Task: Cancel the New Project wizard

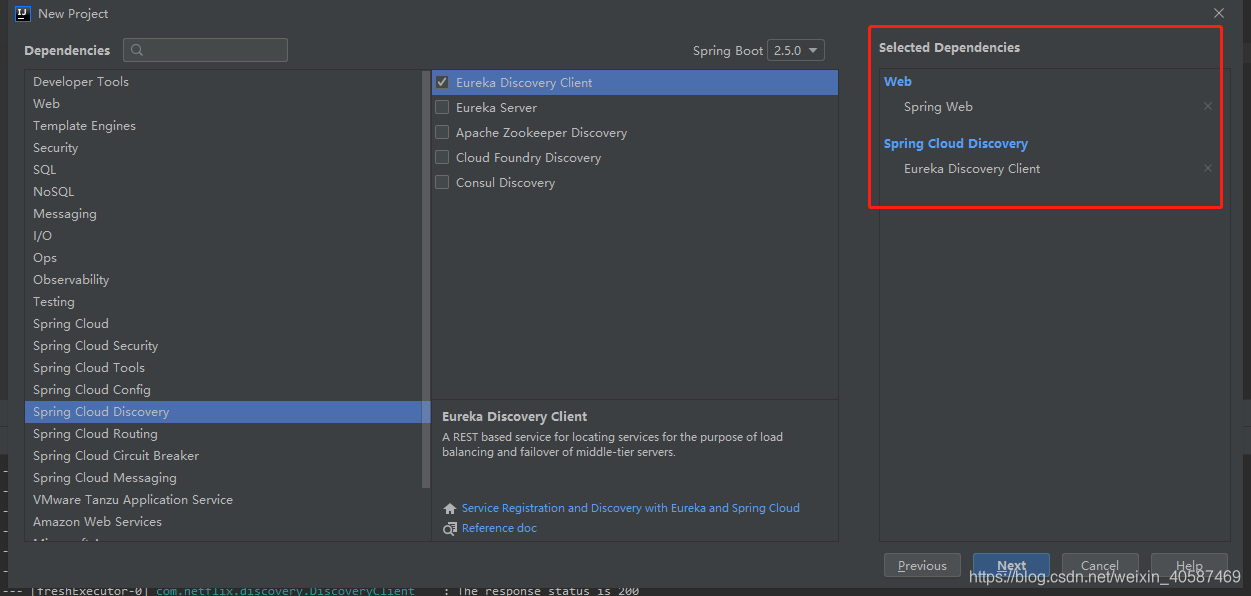Action: (1100, 565)
